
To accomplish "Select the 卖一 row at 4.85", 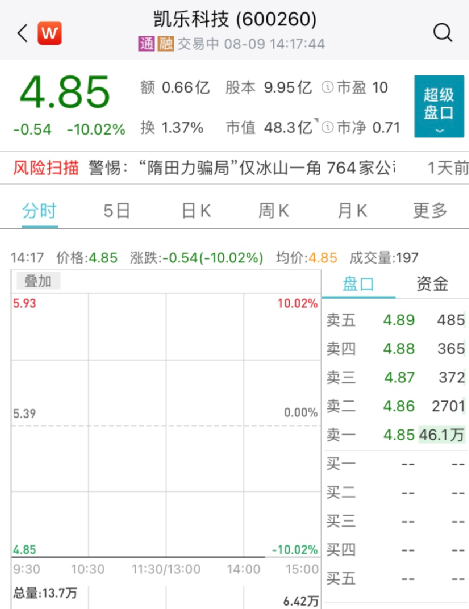I will (x=396, y=435).
